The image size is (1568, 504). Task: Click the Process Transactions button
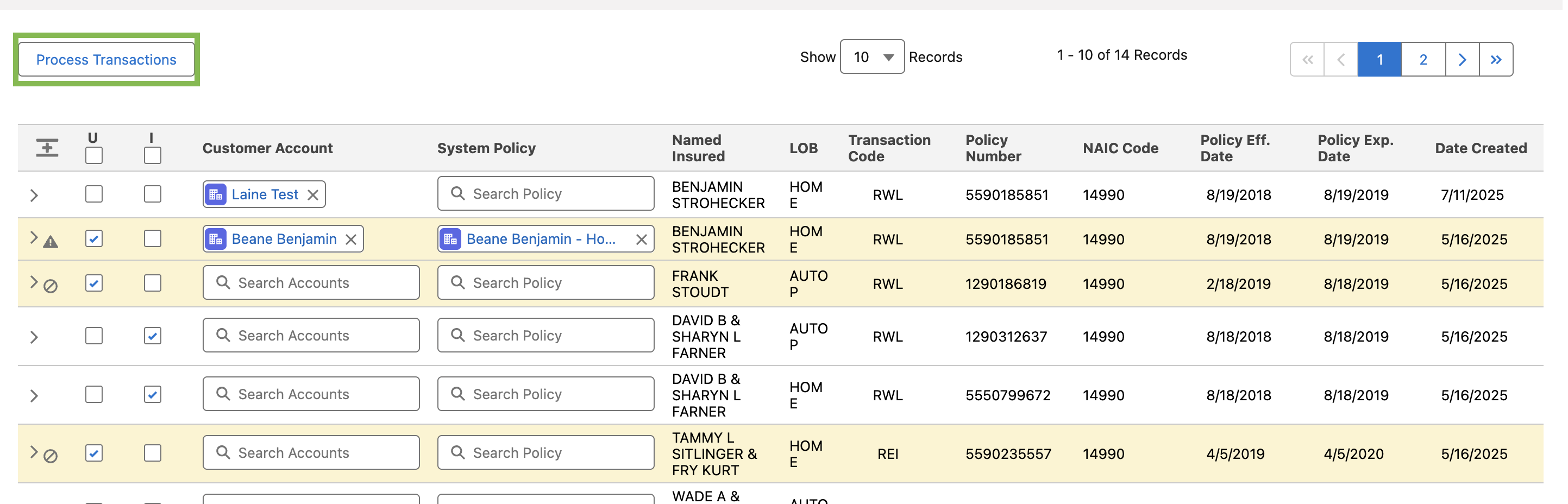pyautogui.click(x=106, y=60)
